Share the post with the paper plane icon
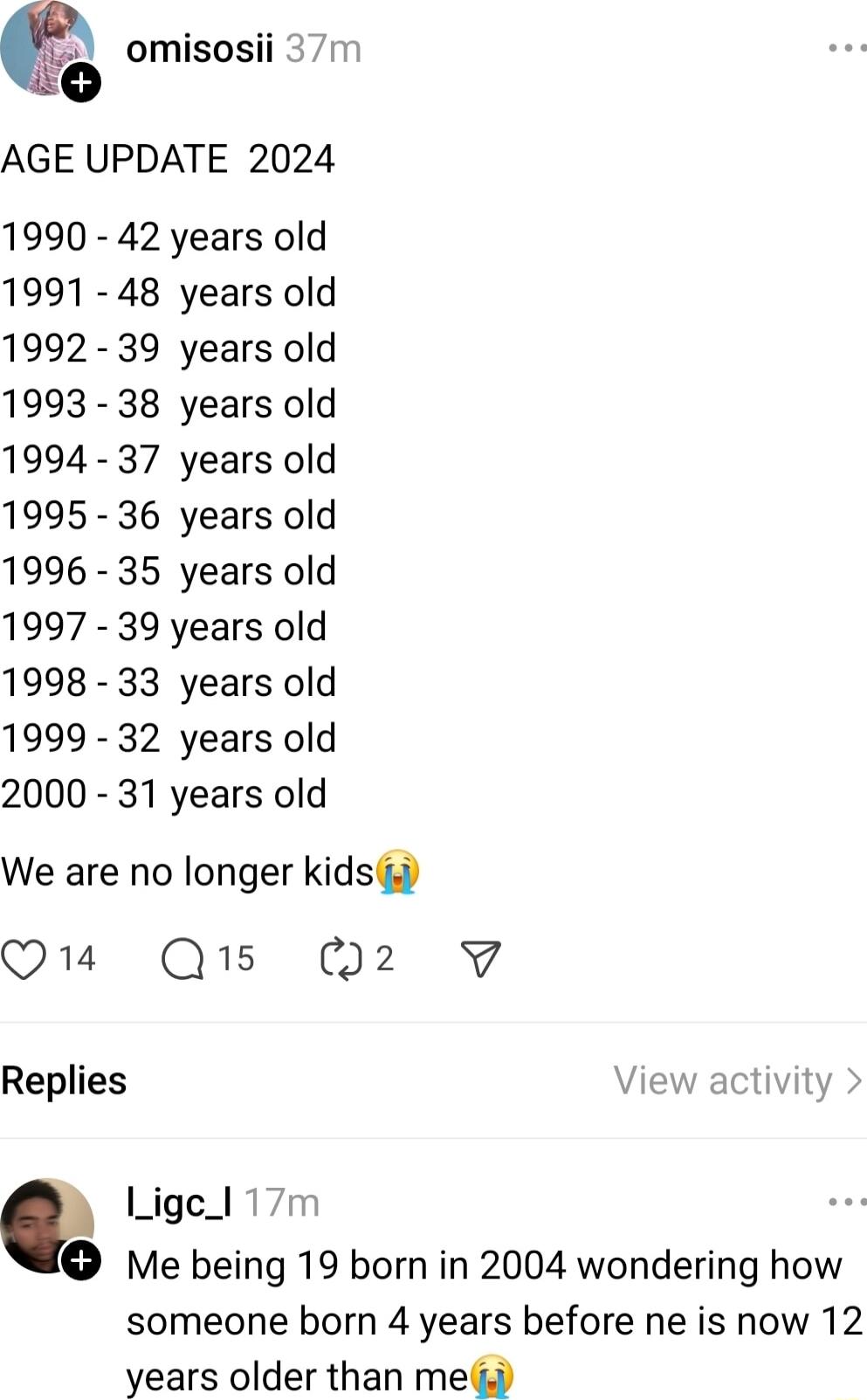Viewport: 867px width, 1400px height. (x=480, y=959)
